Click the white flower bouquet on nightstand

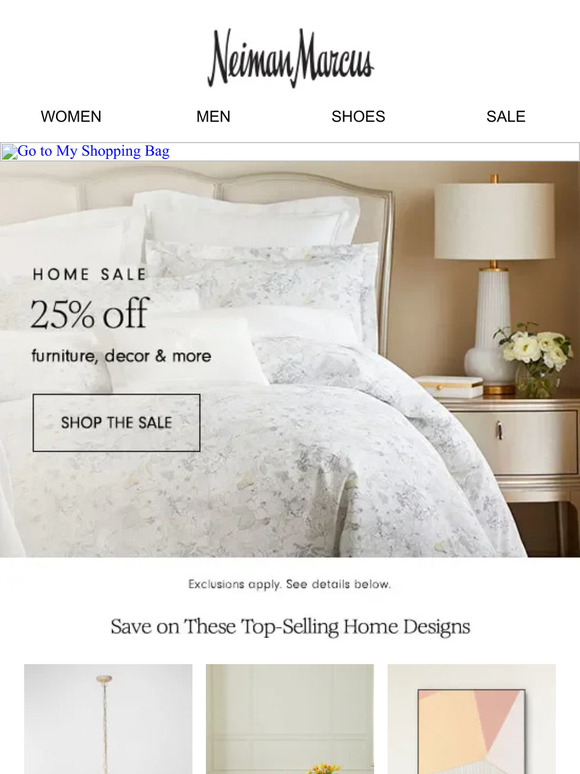click(x=533, y=359)
